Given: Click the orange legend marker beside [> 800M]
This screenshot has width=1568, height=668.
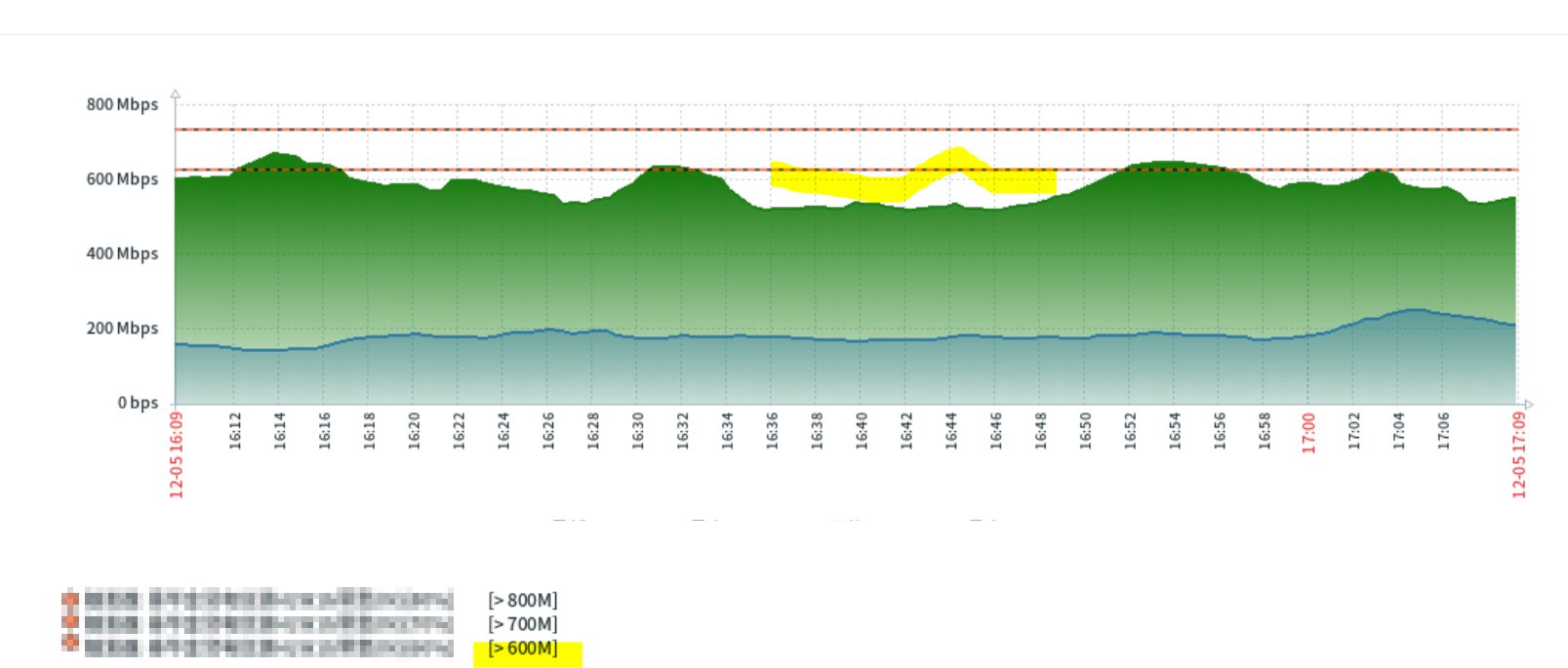Looking at the screenshot, I should coord(70,600).
